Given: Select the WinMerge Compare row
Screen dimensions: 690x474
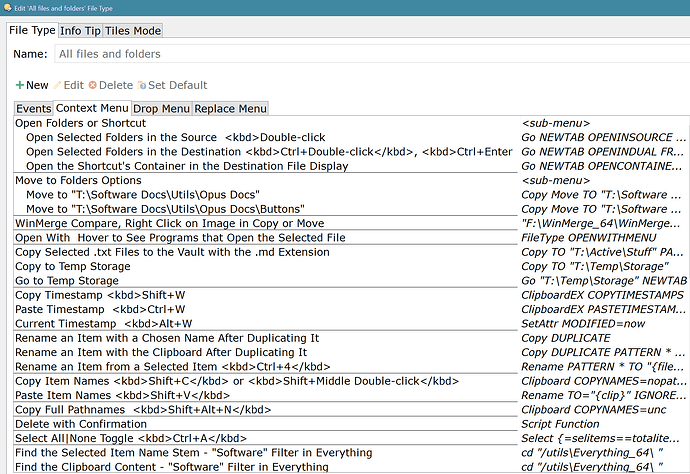Looking at the screenshot, I should 352,223.
